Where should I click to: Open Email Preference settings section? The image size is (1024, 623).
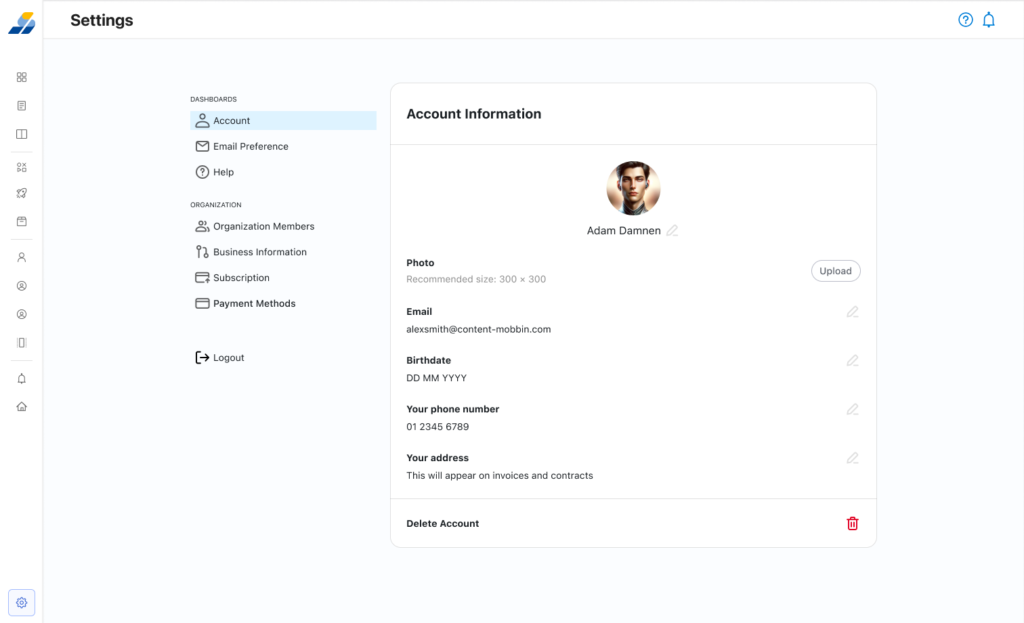coord(250,146)
